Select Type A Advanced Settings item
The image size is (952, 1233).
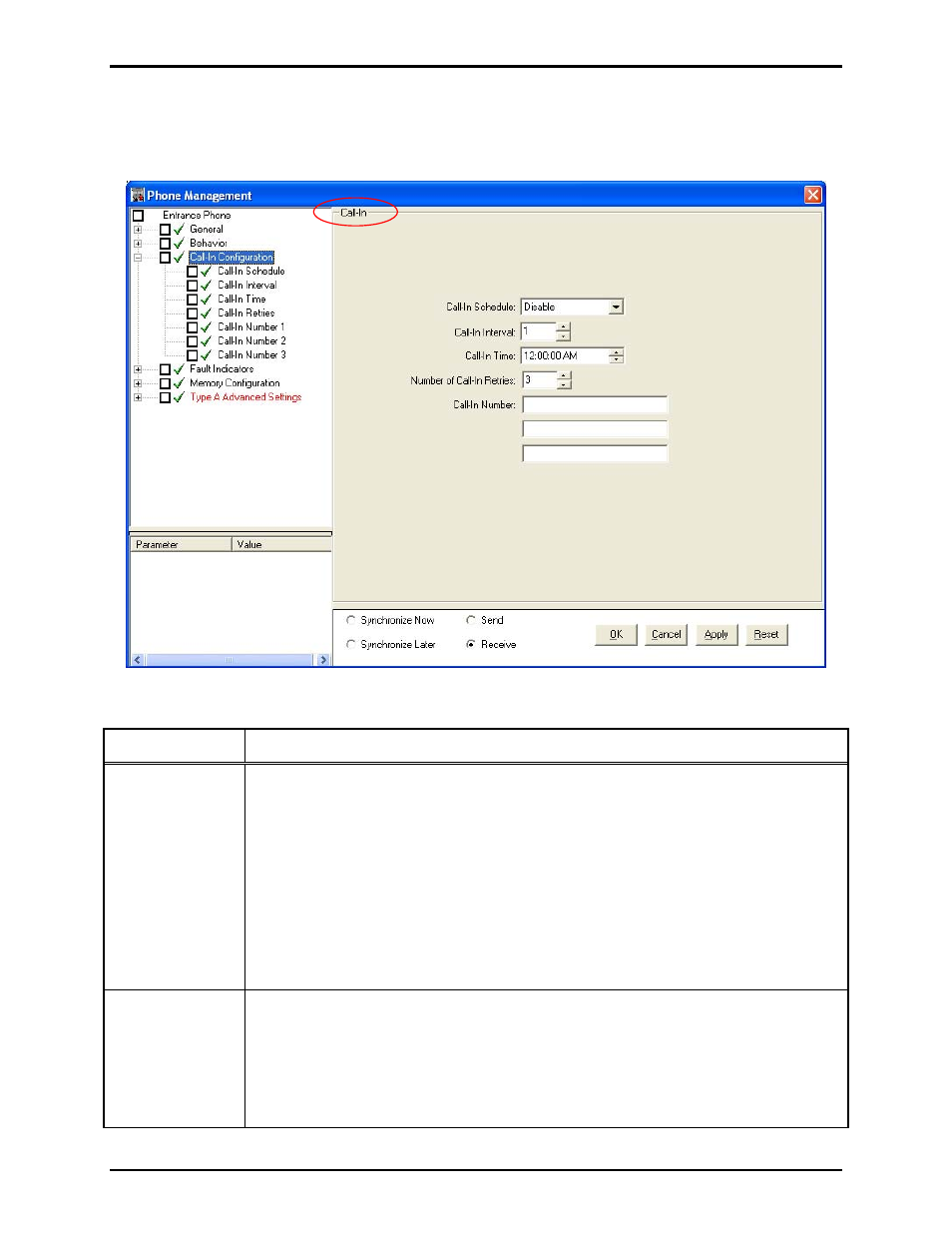click(245, 397)
